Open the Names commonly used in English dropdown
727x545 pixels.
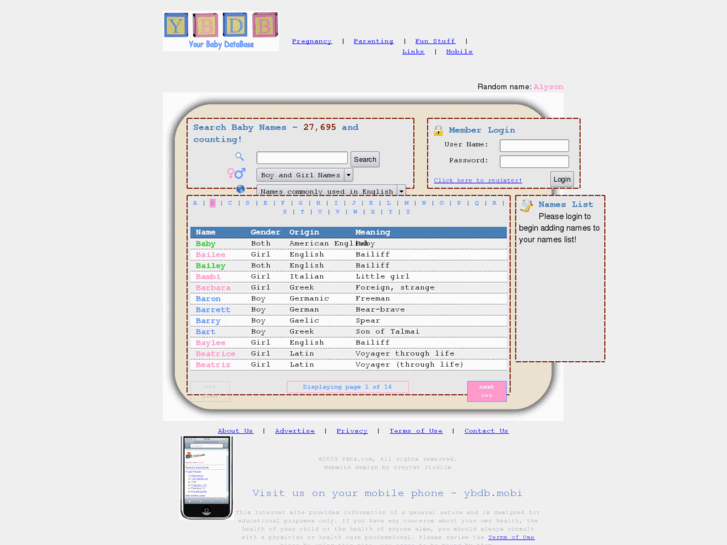[331, 191]
